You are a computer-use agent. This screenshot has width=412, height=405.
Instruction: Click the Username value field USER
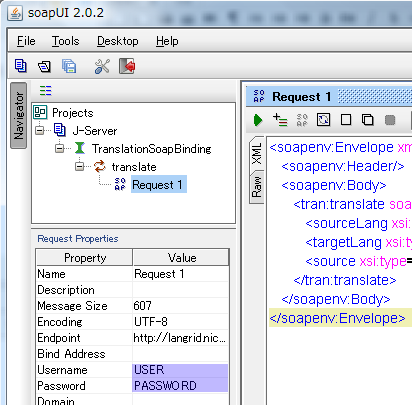click(x=180, y=370)
